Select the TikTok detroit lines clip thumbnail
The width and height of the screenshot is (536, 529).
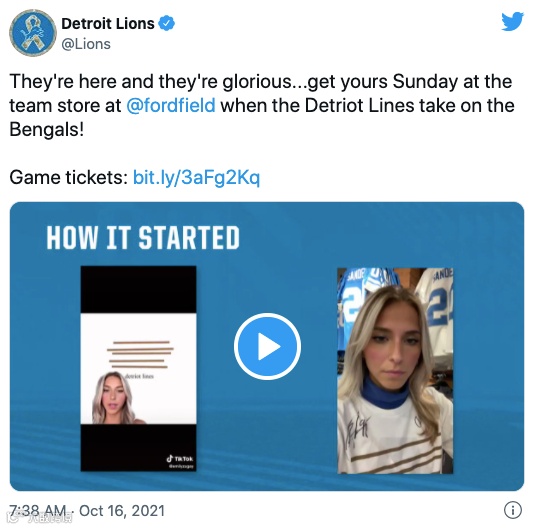[x=138, y=368]
